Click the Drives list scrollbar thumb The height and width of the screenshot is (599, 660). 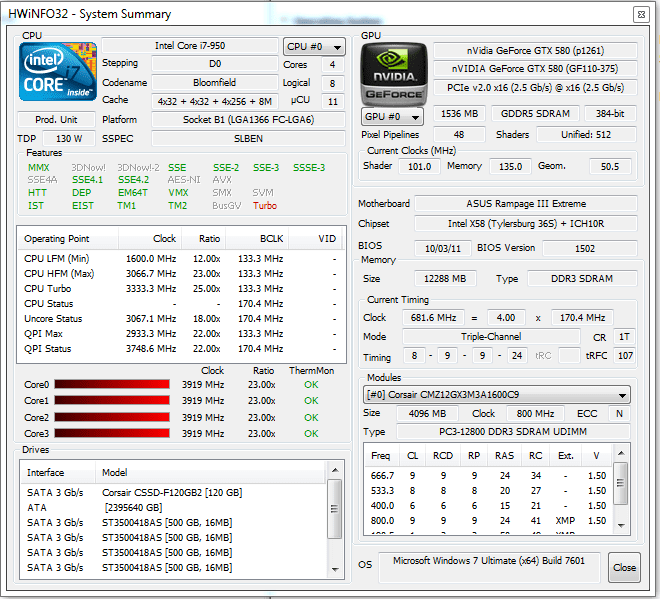(335, 508)
